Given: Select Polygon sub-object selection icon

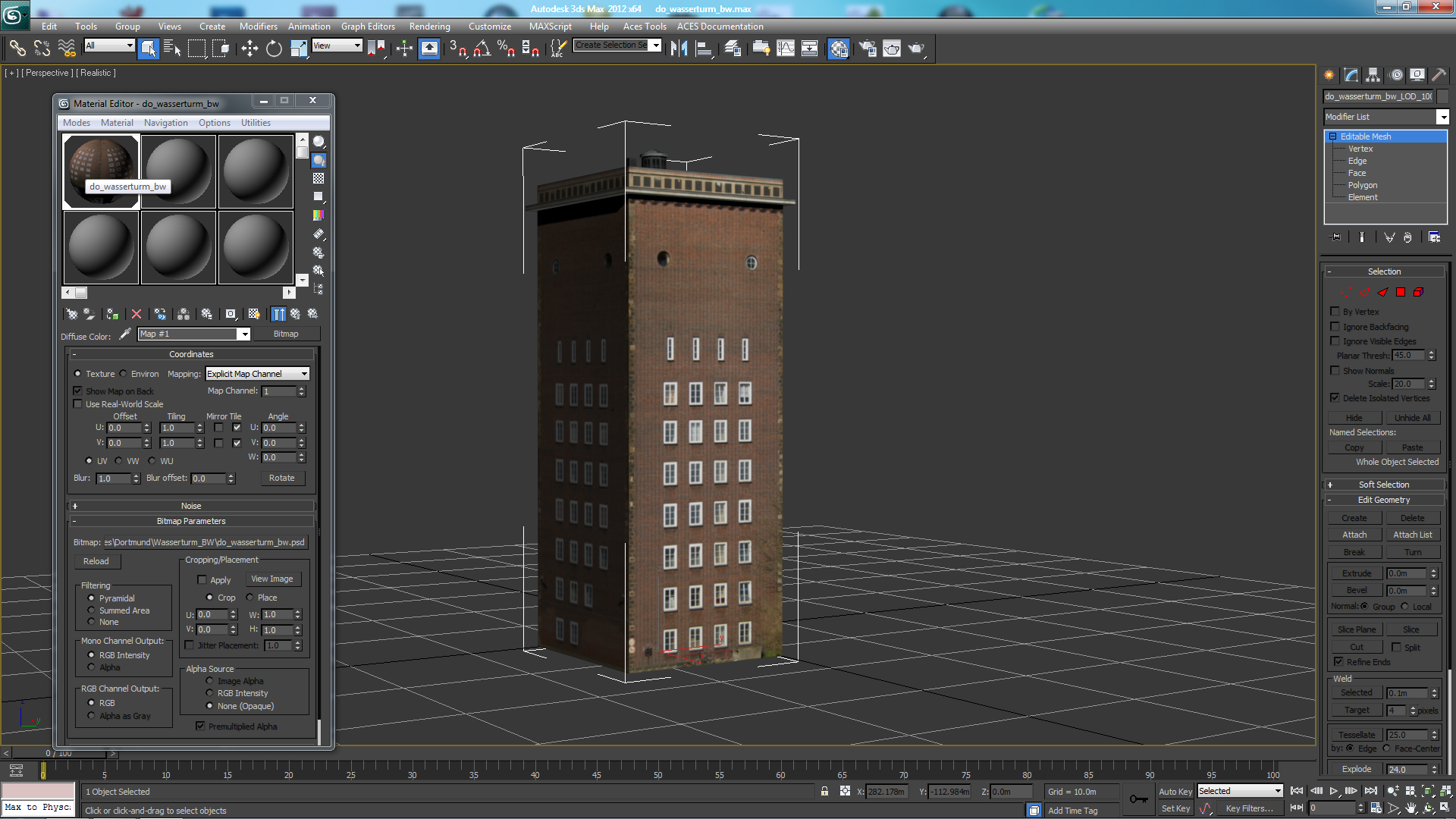Looking at the screenshot, I should point(1401,292).
